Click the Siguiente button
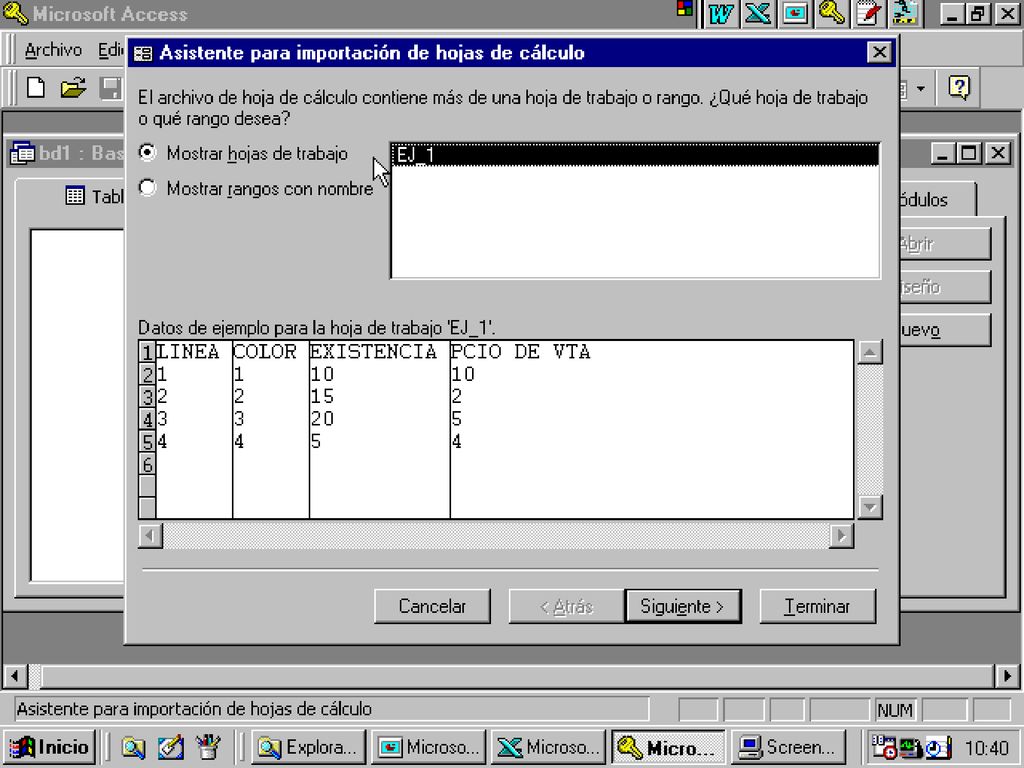The height and width of the screenshot is (768, 1024). [682, 607]
